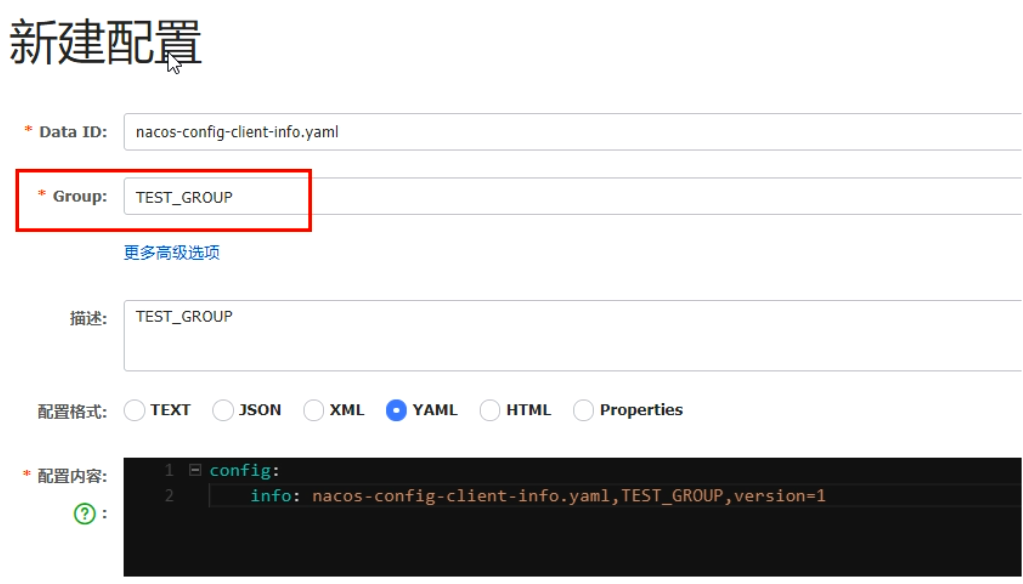Select the YAML format radio button

pos(396,410)
